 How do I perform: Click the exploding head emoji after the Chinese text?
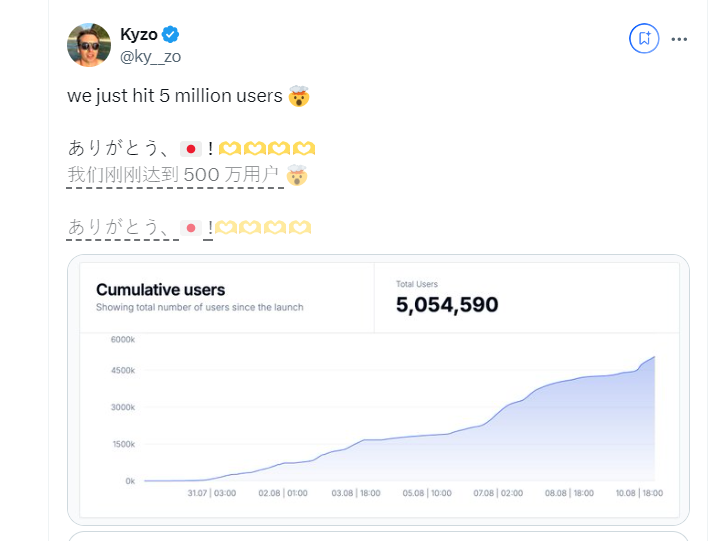297,176
